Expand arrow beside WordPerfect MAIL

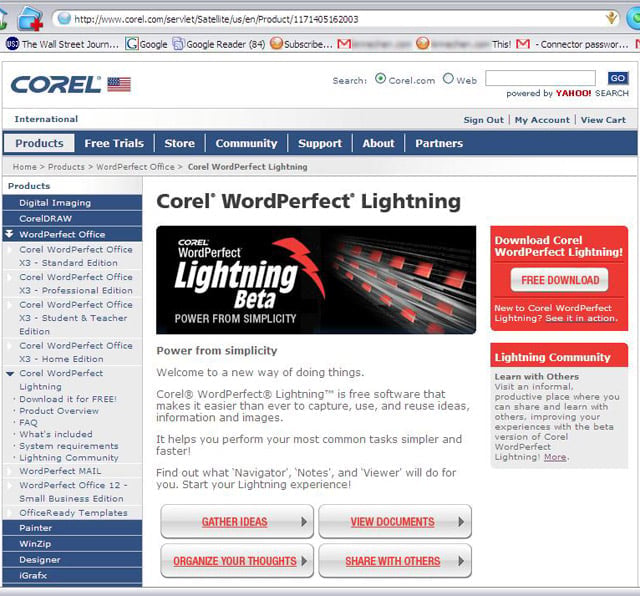click(x=10, y=471)
